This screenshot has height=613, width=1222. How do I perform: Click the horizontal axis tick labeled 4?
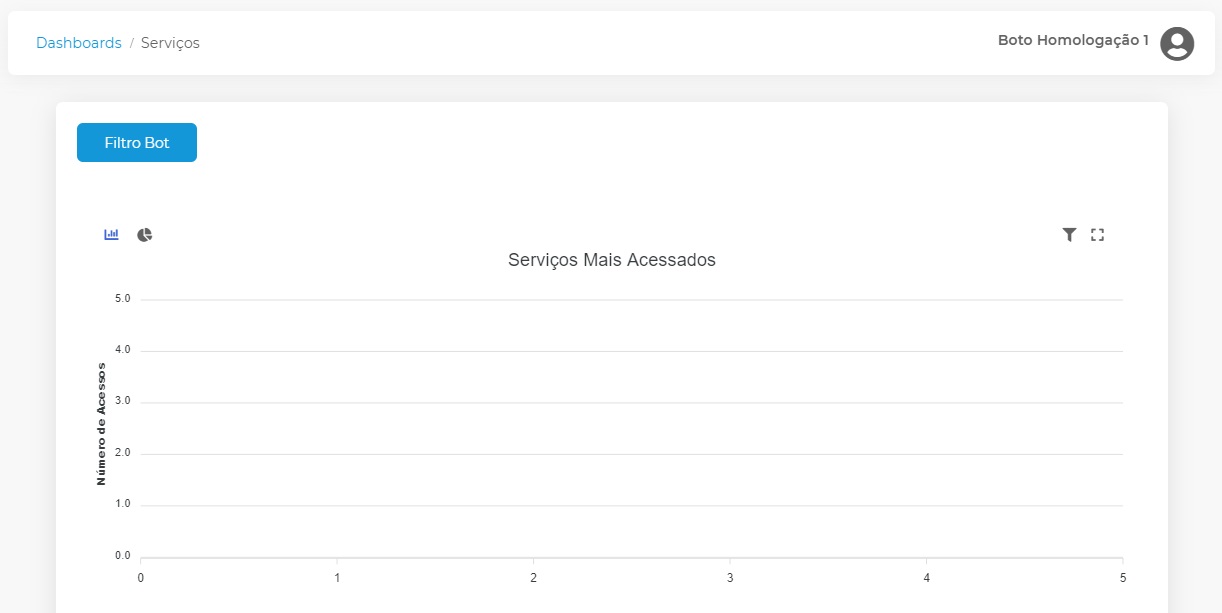(x=927, y=578)
